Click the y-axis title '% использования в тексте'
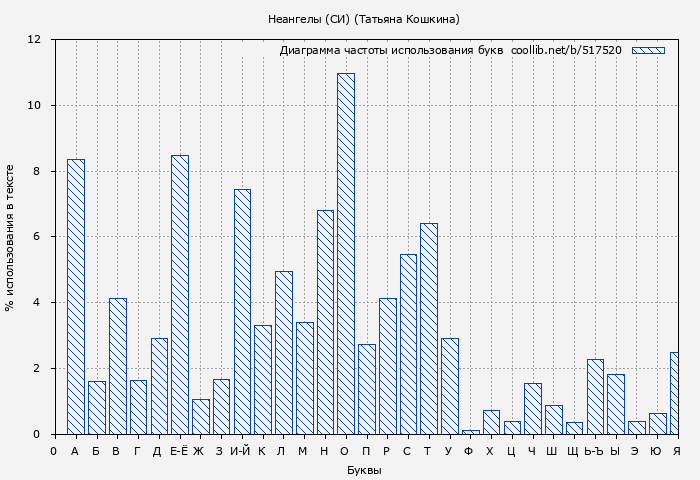 (10, 237)
